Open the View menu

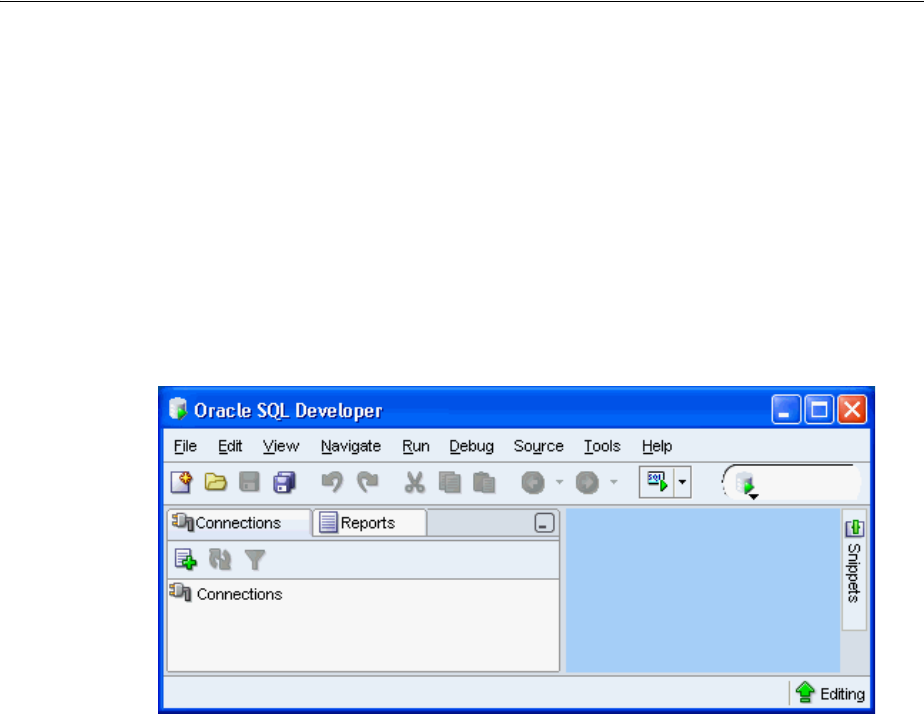[280, 446]
